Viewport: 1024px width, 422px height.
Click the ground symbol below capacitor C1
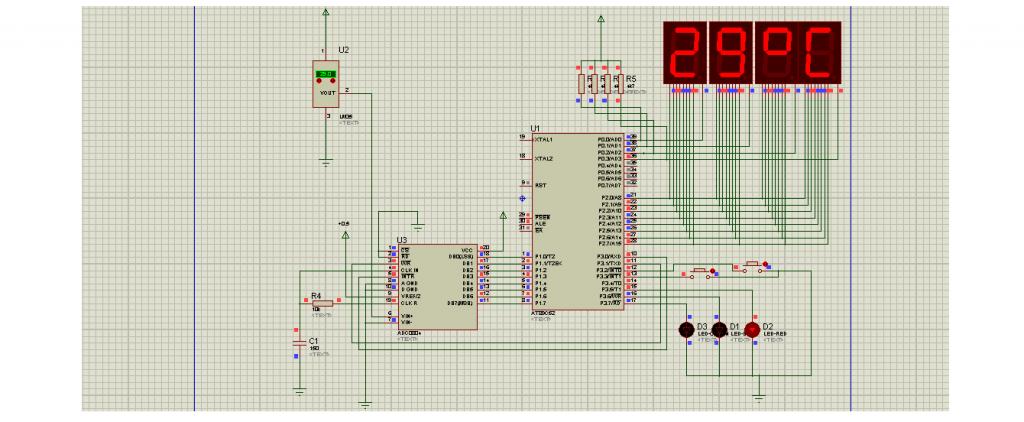[x=300, y=391]
